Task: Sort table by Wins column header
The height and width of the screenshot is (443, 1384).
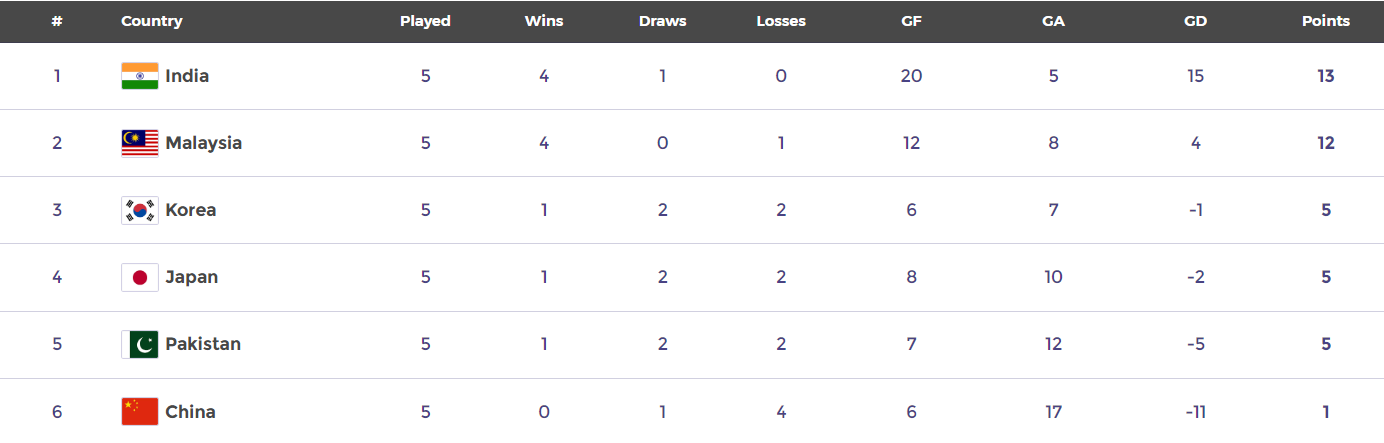Action: [544, 21]
